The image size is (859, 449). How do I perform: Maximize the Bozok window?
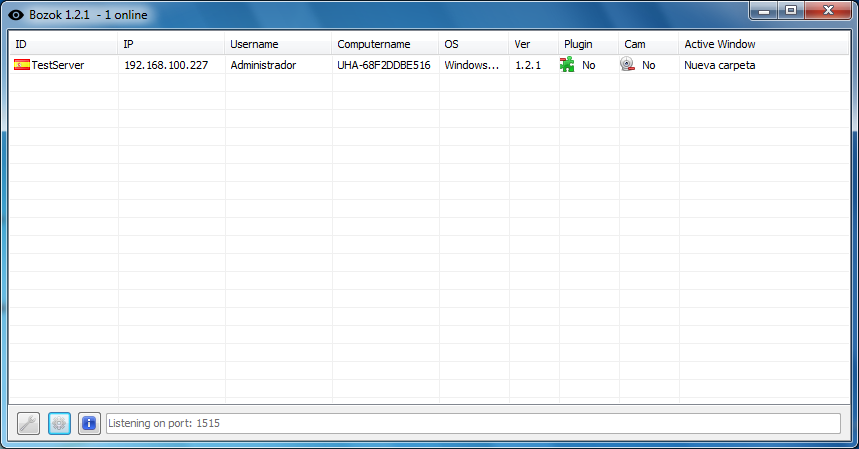pos(790,11)
